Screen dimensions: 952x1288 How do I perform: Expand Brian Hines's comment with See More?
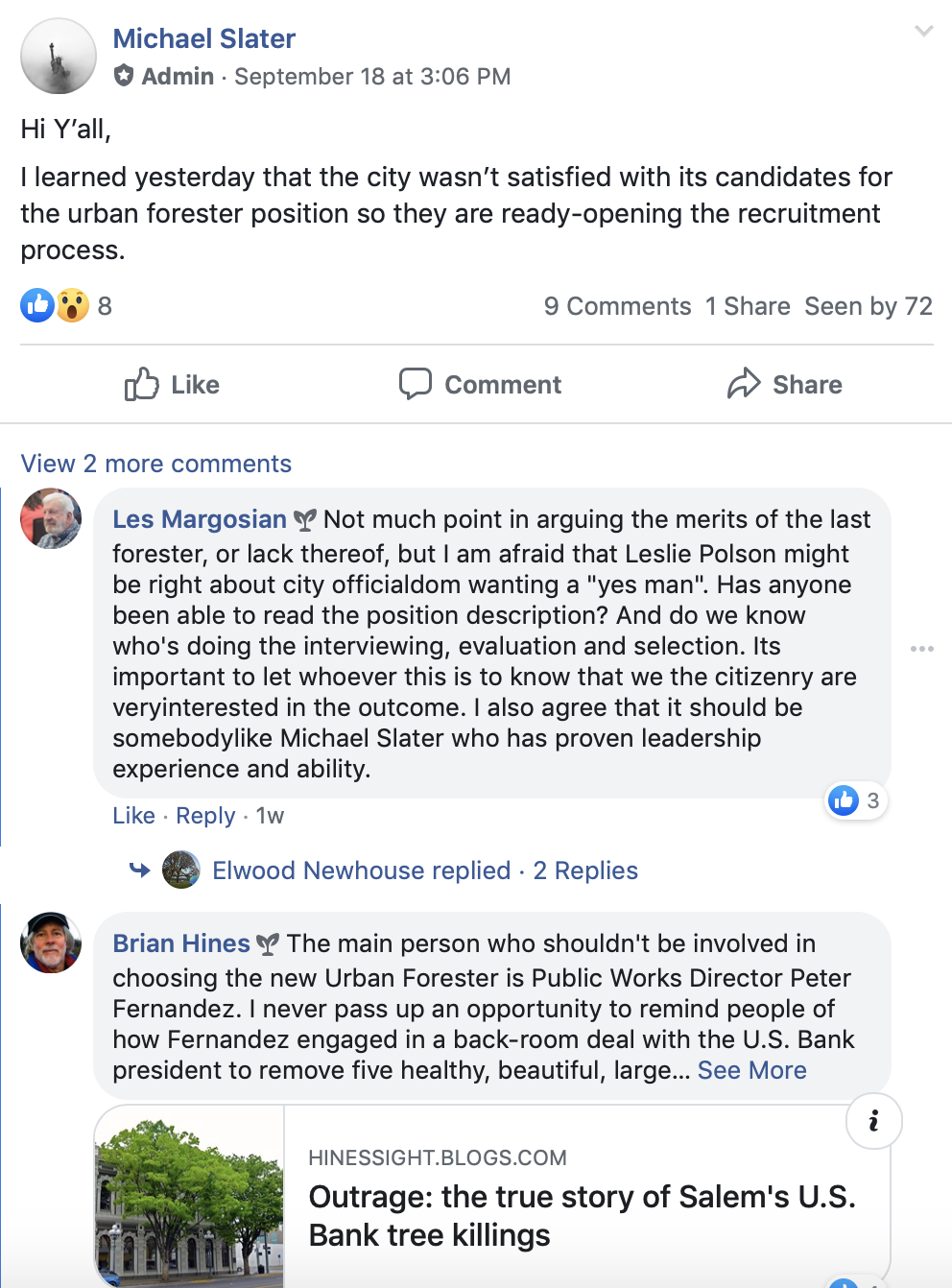[x=751, y=1070]
